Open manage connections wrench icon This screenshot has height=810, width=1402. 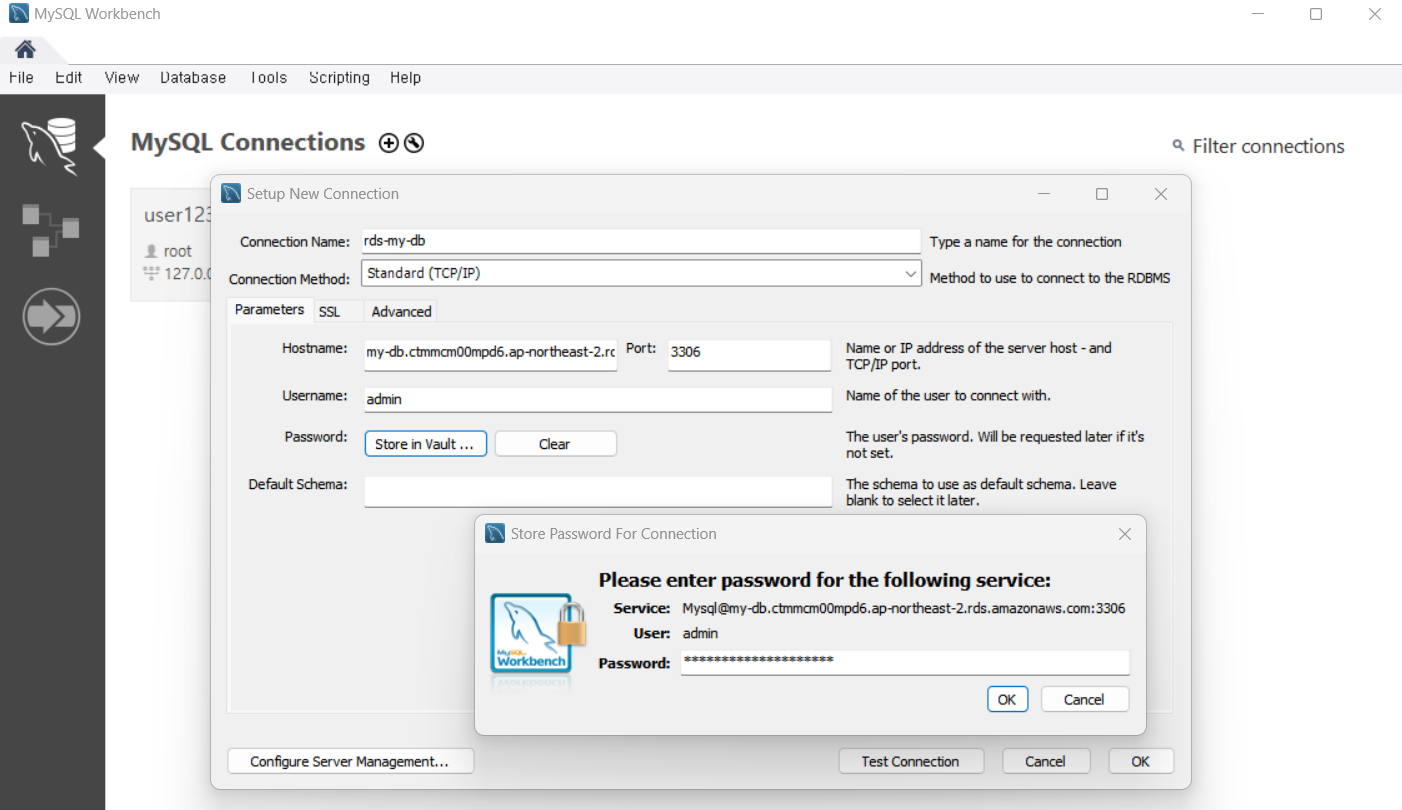pyautogui.click(x=414, y=143)
